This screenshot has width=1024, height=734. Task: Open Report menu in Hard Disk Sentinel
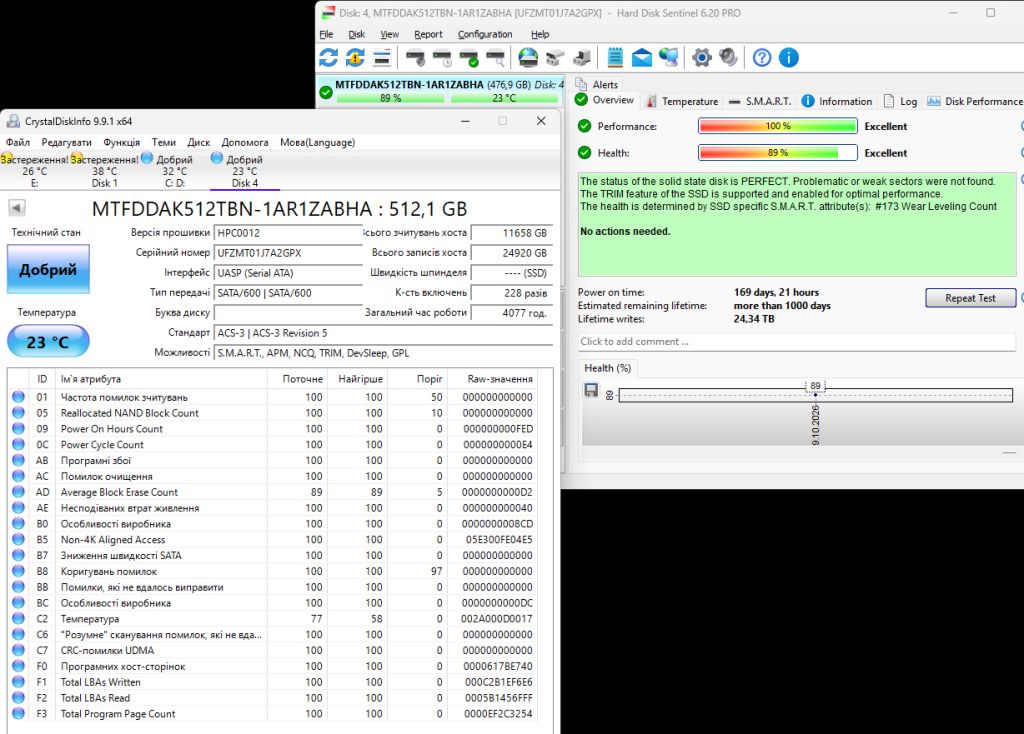[428, 34]
